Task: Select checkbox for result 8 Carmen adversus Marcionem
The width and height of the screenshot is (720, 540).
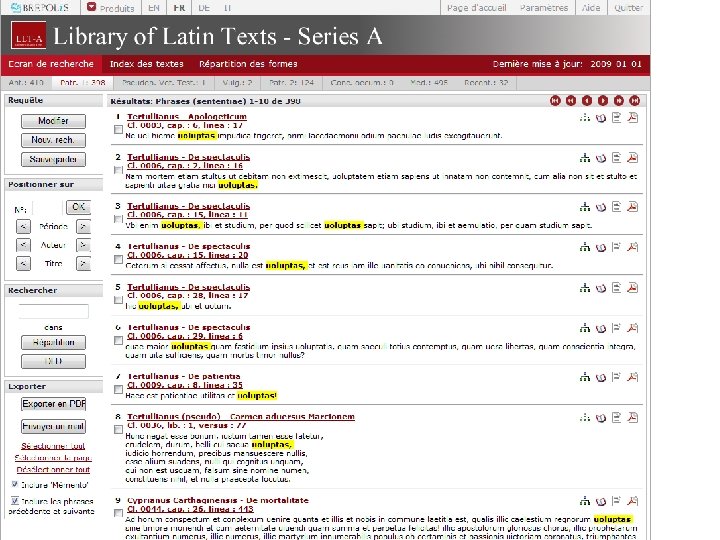Action: click(x=118, y=430)
